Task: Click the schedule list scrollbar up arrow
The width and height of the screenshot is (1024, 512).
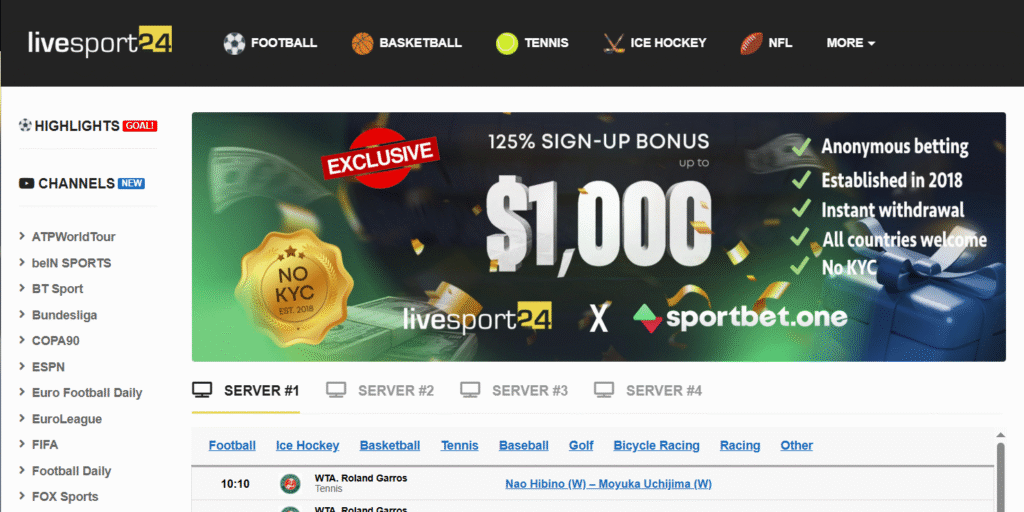Action: pos(1000,436)
